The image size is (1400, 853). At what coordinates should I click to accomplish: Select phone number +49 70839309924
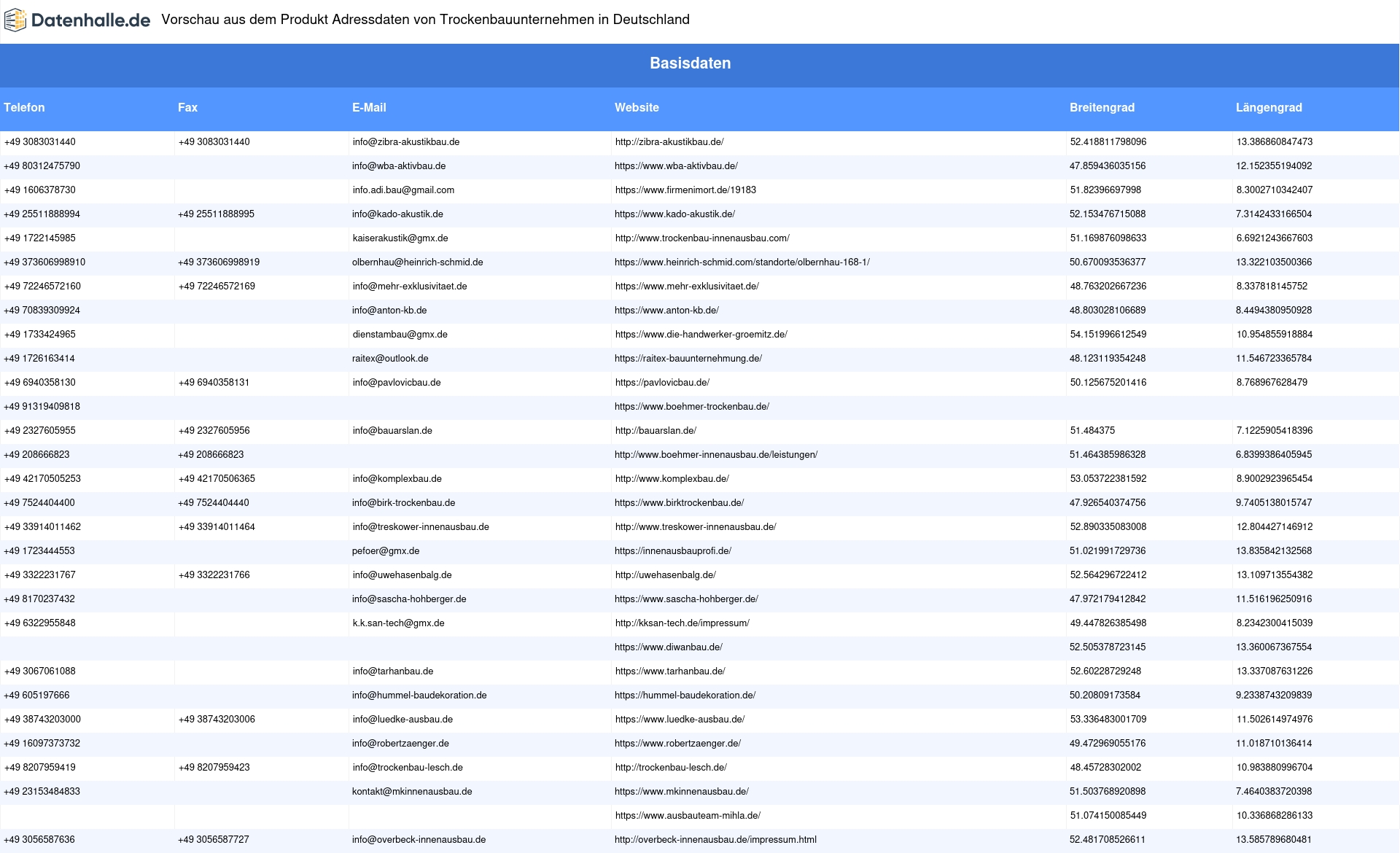(42, 311)
